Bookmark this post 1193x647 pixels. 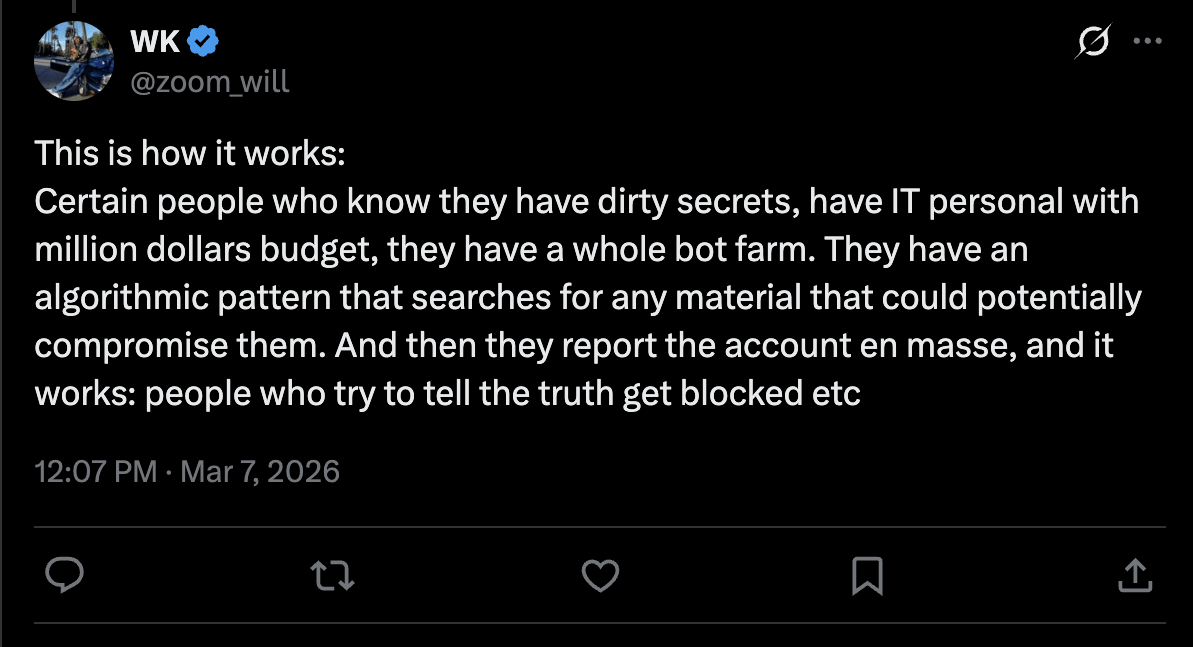click(866, 575)
